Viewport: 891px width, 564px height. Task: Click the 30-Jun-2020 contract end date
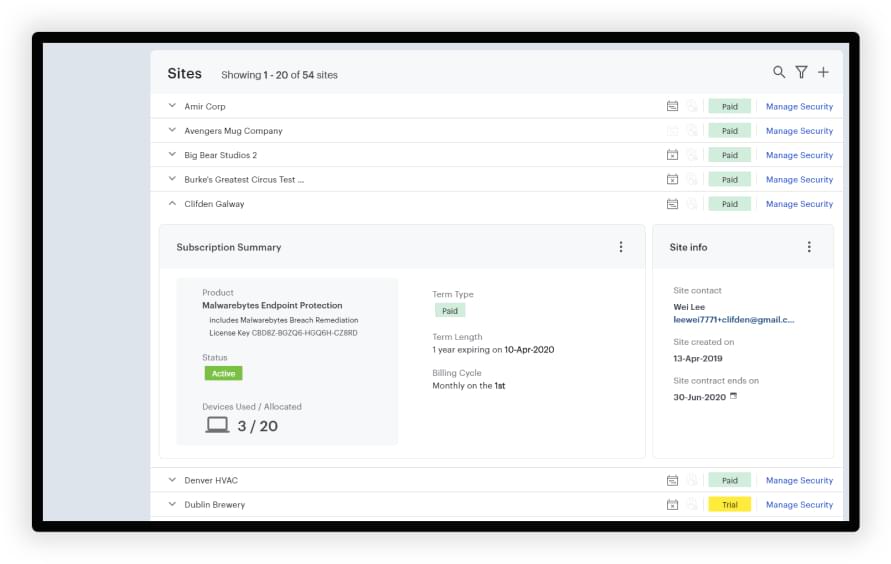click(699, 397)
